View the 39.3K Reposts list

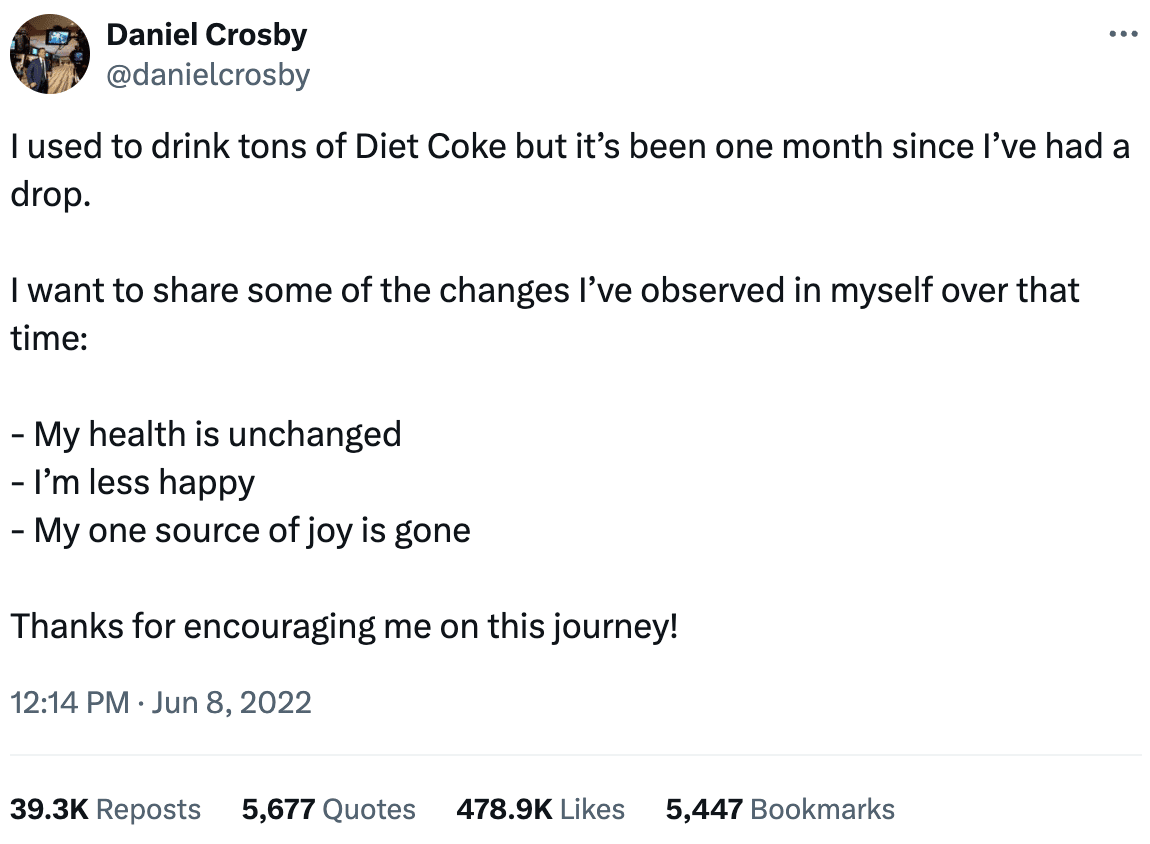[105, 809]
